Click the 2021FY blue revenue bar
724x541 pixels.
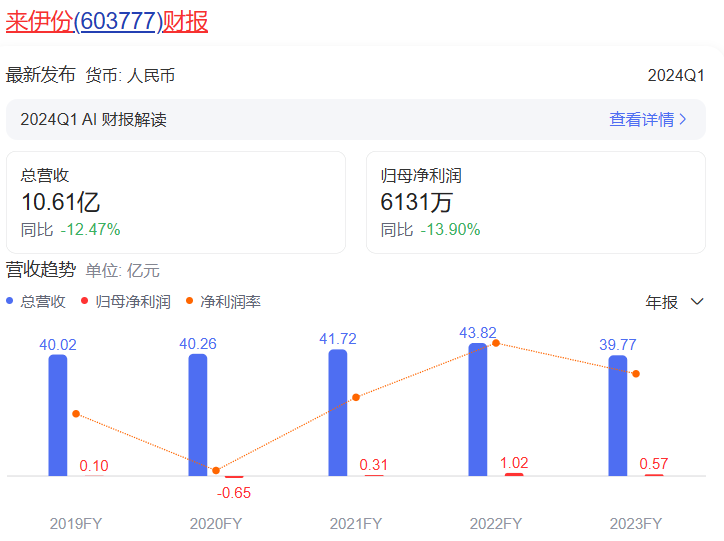click(338, 412)
